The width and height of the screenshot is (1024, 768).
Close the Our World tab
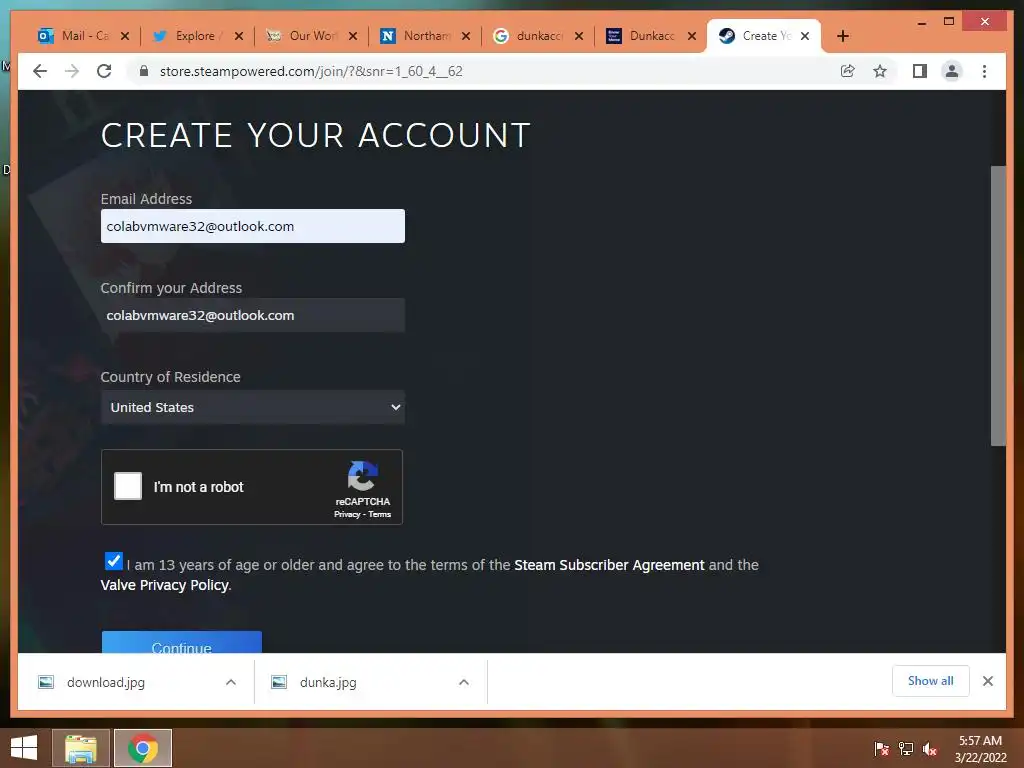(x=353, y=36)
